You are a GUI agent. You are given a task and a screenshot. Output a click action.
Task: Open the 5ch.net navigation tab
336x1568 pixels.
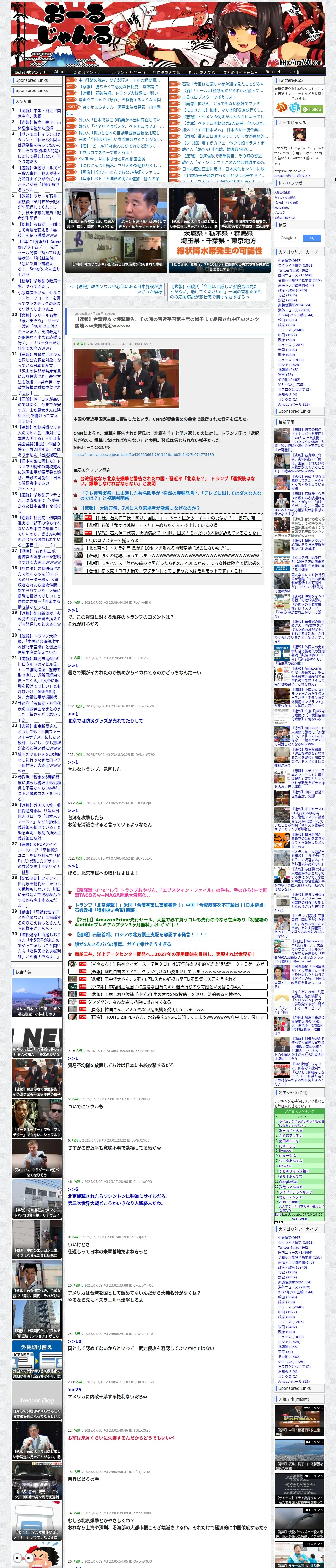(x=273, y=72)
